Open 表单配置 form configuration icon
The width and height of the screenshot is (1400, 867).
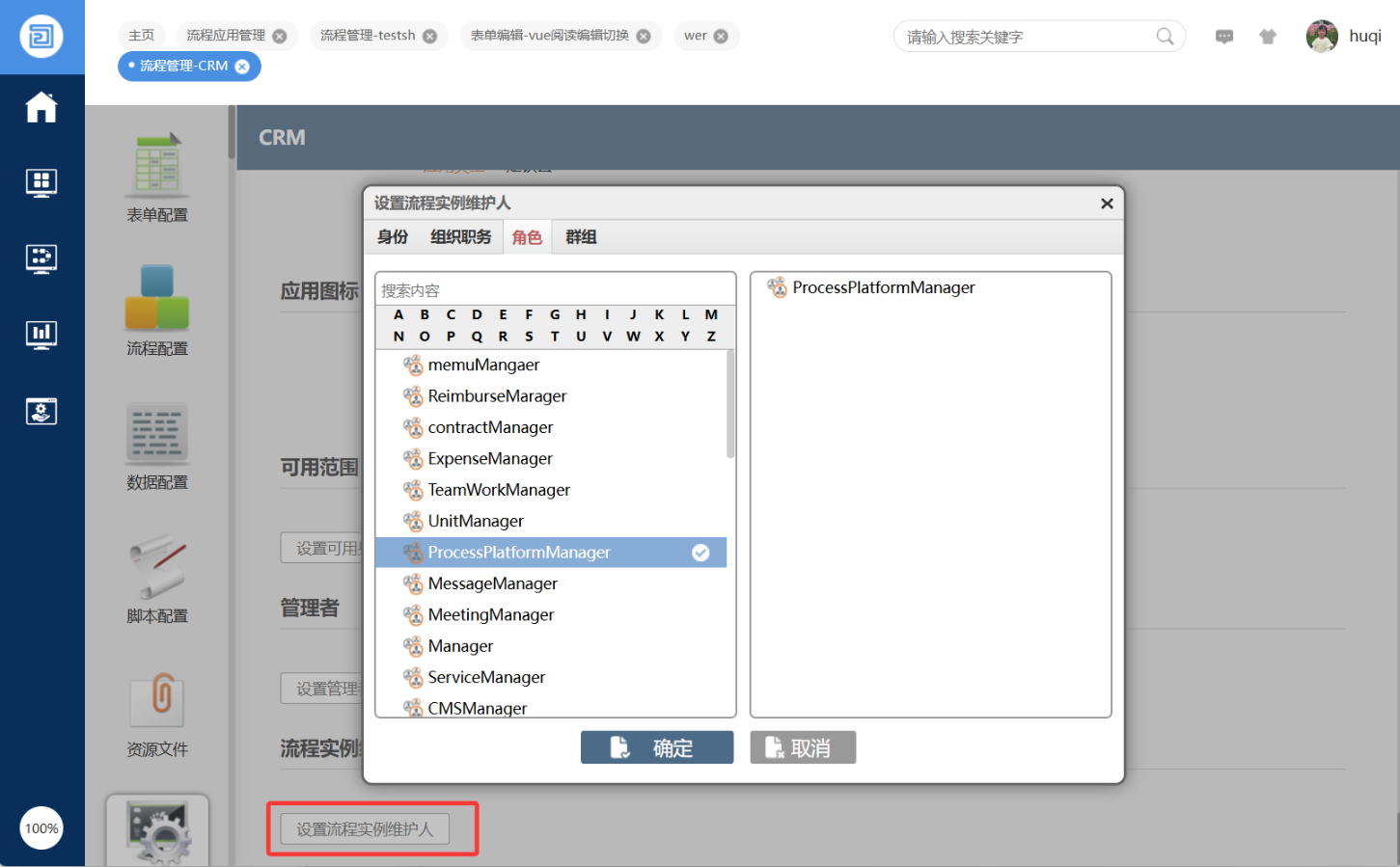pyautogui.click(x=157, y=168)
